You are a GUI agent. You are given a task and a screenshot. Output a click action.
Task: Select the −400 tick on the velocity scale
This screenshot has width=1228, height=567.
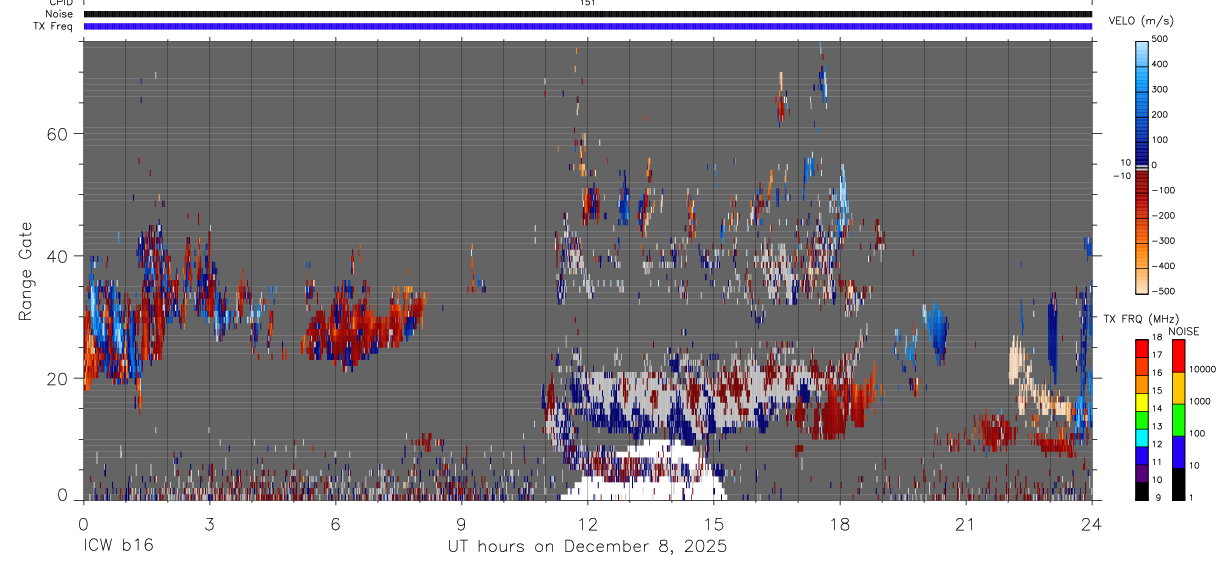(1163, 266)
